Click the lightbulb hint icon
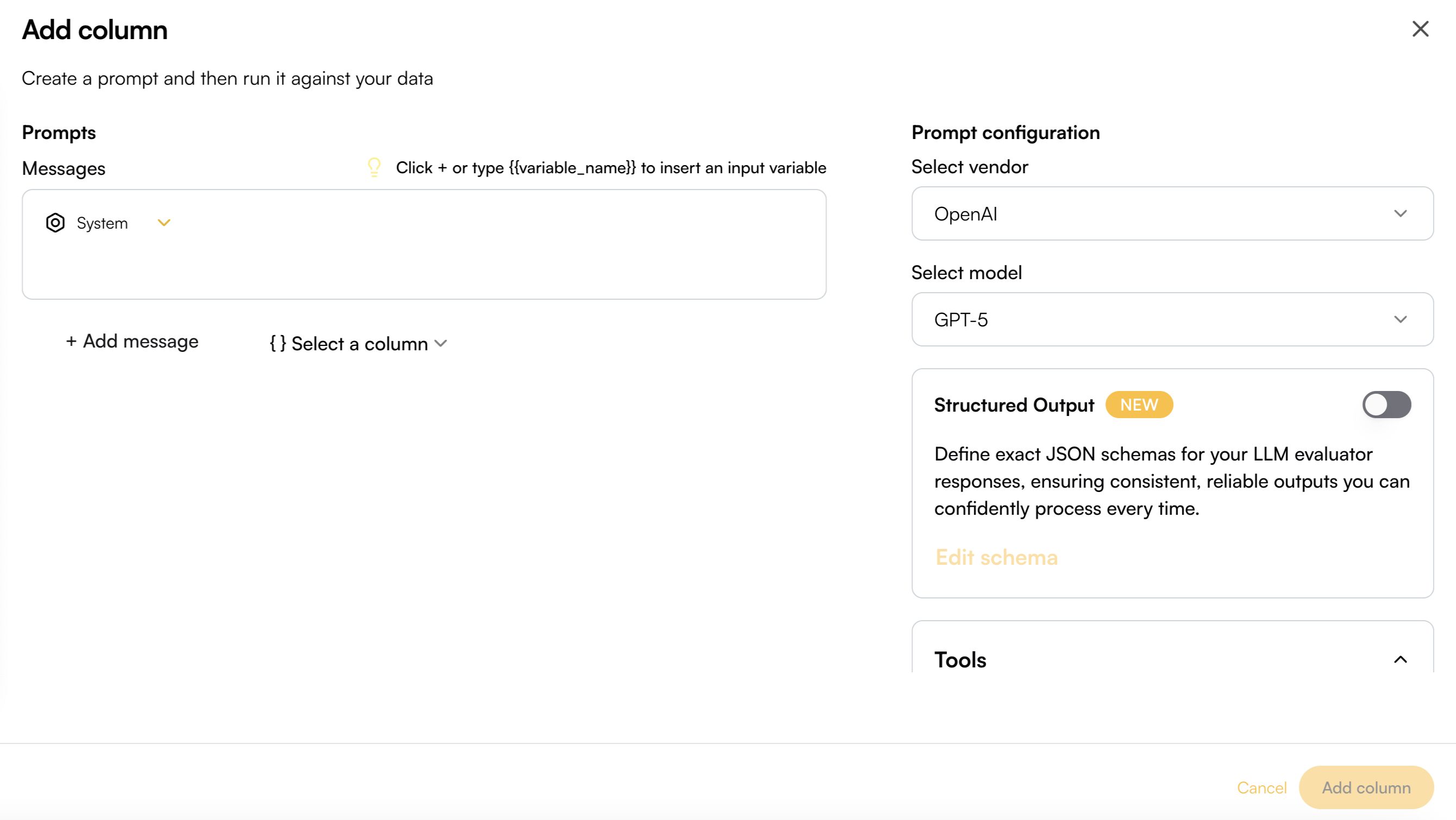 pyautogui.click(x=374, y=167)
